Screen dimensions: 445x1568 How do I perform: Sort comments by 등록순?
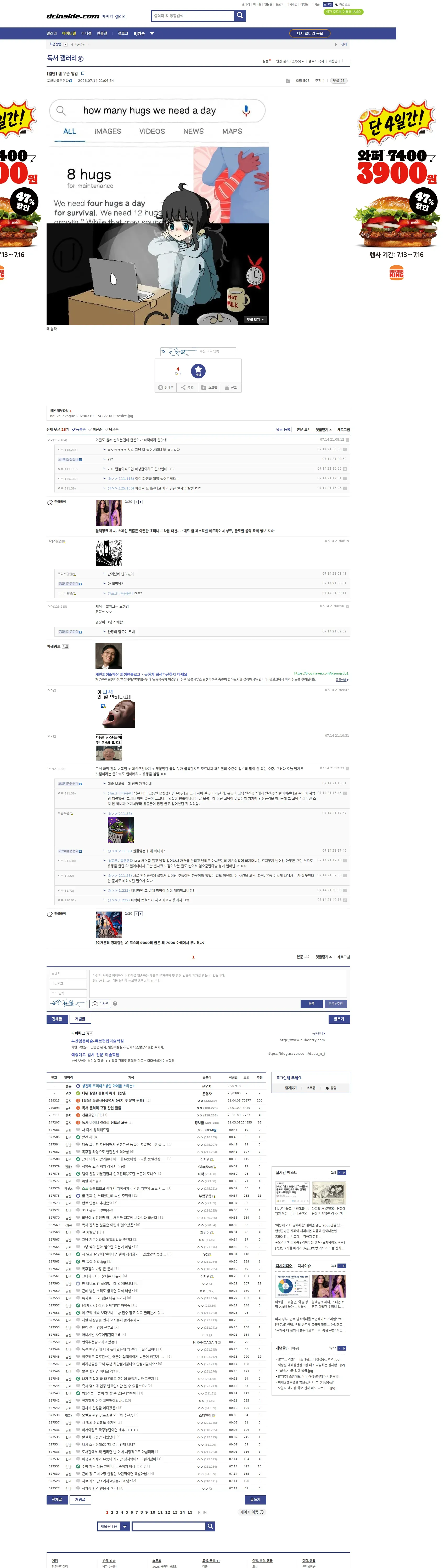(79, 430)
